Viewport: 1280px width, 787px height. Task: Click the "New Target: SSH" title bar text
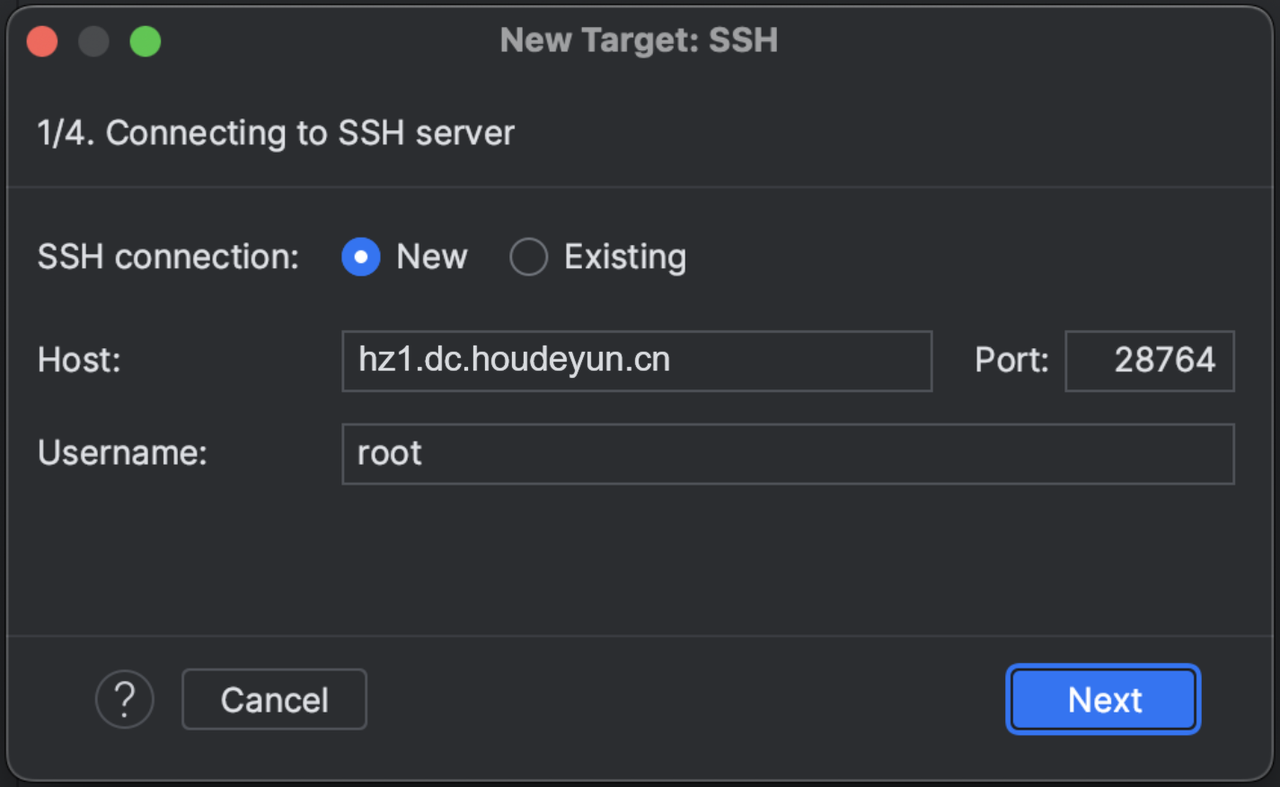pos(638,41)
